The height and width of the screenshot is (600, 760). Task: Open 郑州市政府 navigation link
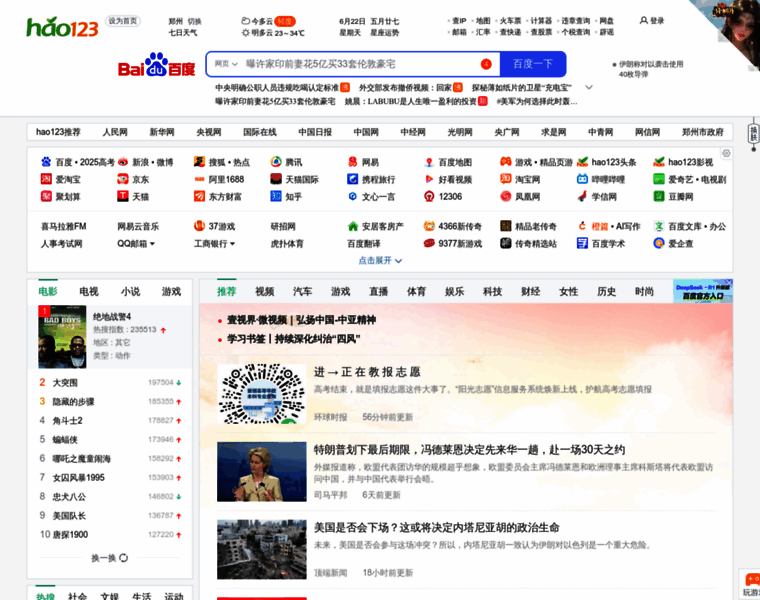click(x=702, y=132)
